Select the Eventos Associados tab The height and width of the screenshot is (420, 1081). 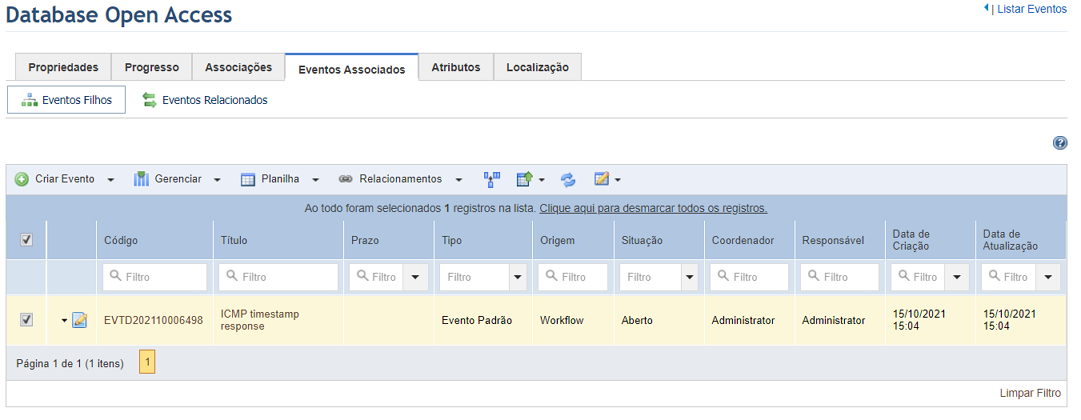[352, 68]
